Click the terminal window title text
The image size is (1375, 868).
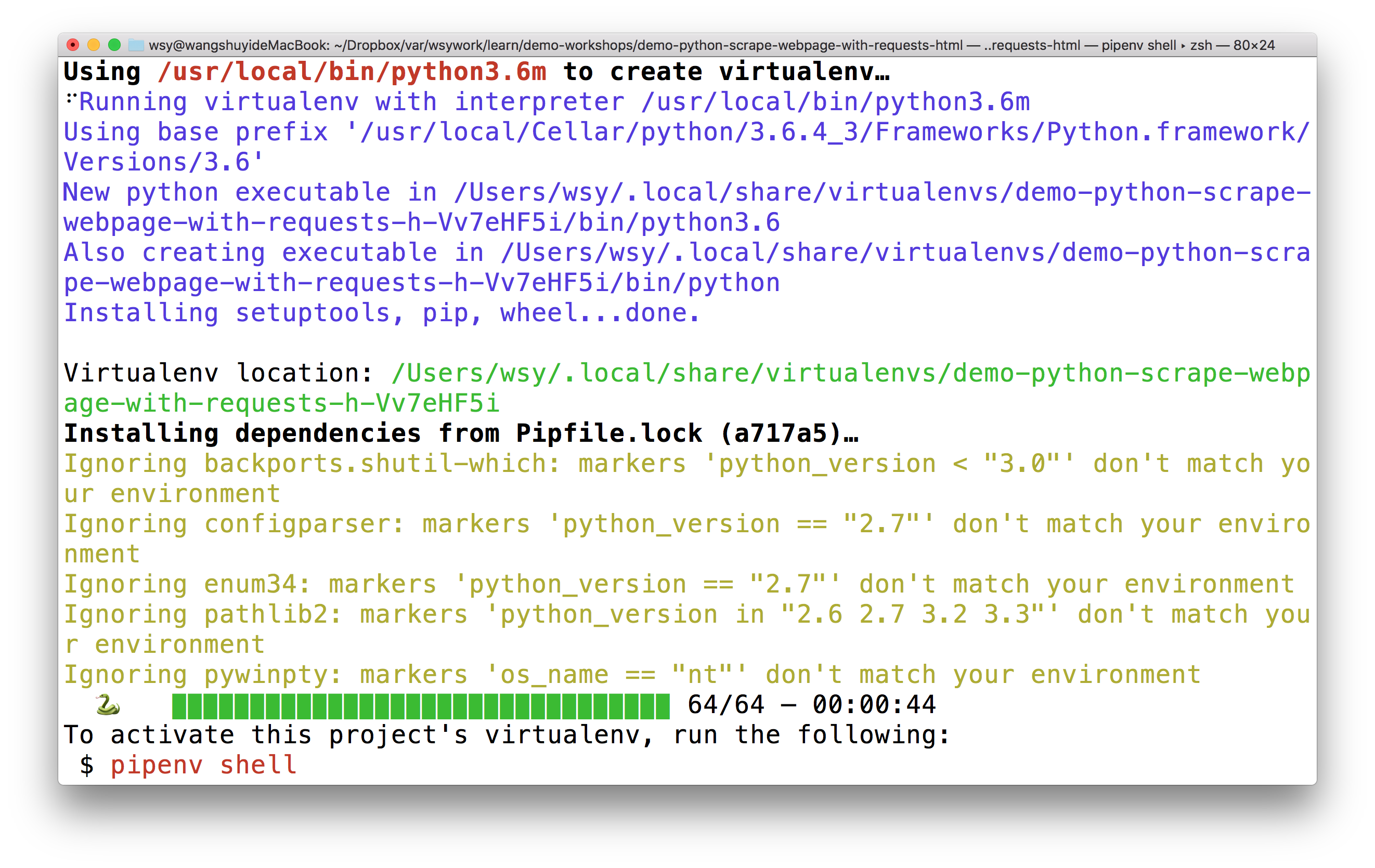(711, 45)
